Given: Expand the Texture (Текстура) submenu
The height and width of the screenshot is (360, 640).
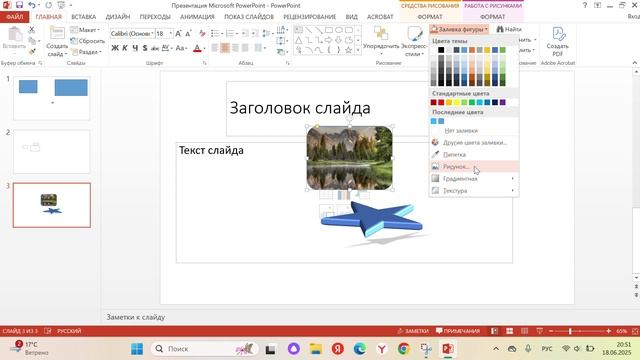Looking at the screenshot, I should 474,191.
